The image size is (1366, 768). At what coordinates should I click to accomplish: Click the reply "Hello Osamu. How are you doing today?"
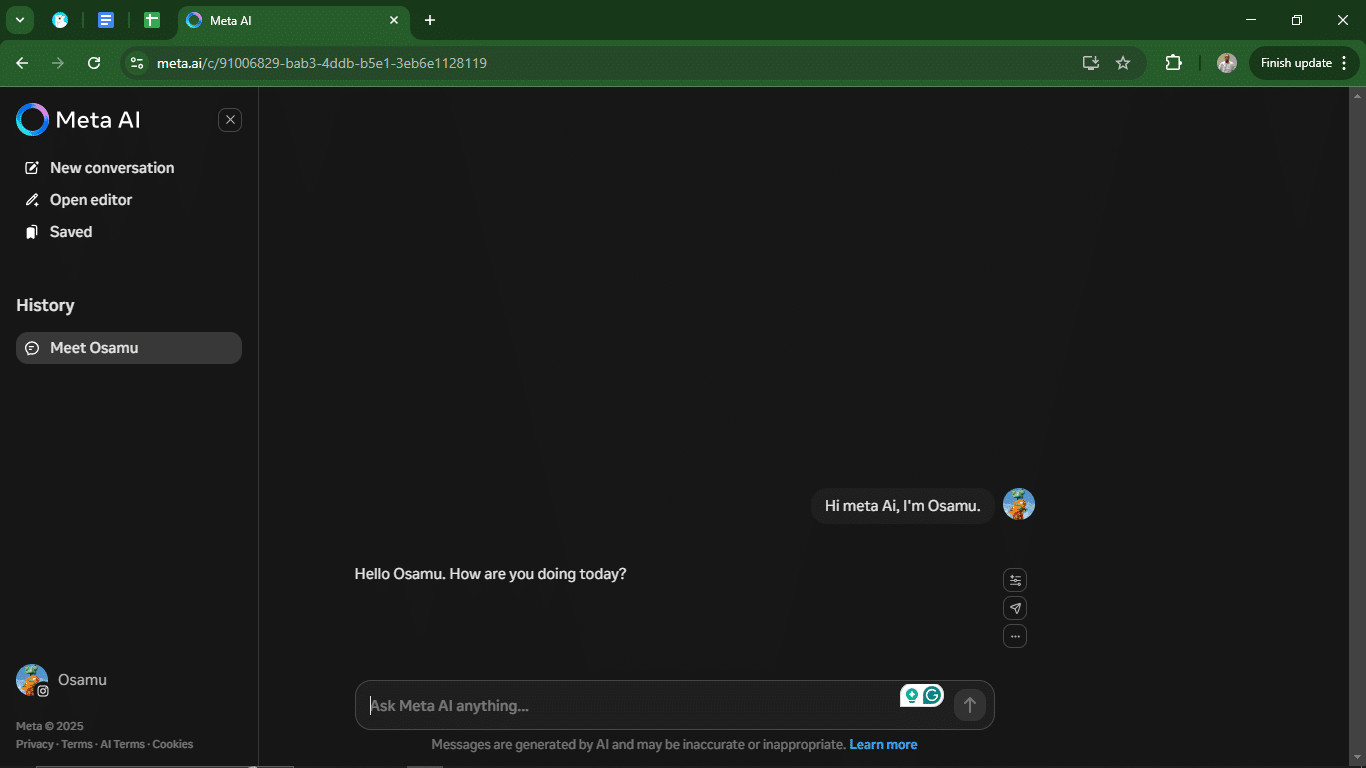(490, 574)
